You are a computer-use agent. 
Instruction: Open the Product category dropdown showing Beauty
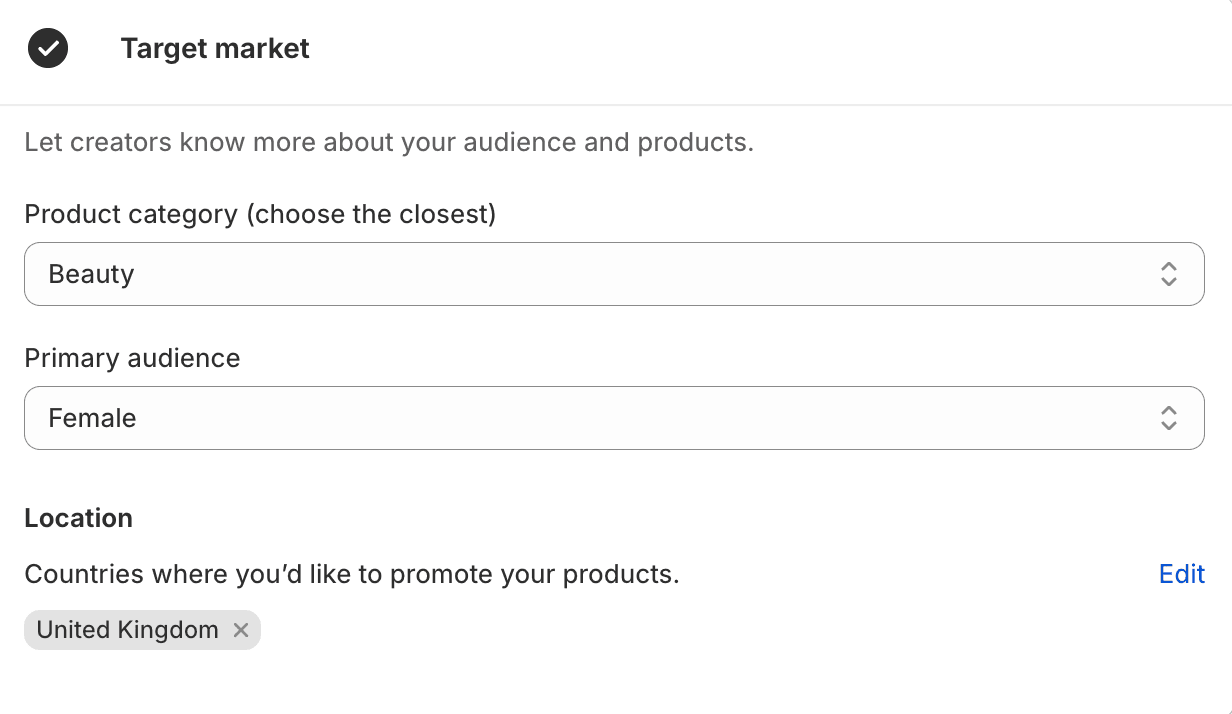pyautogui.click(x=615, y=273)
